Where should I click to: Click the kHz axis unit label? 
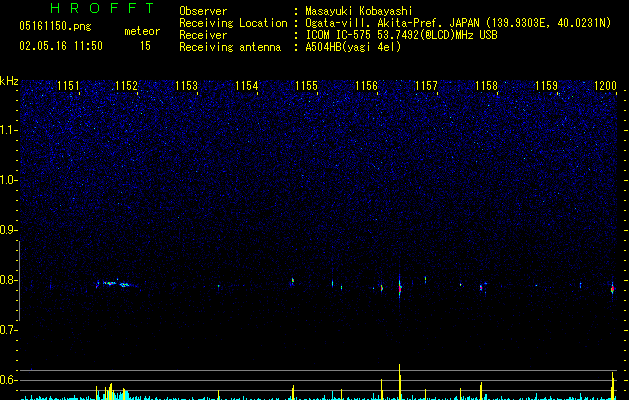[9, 81]
